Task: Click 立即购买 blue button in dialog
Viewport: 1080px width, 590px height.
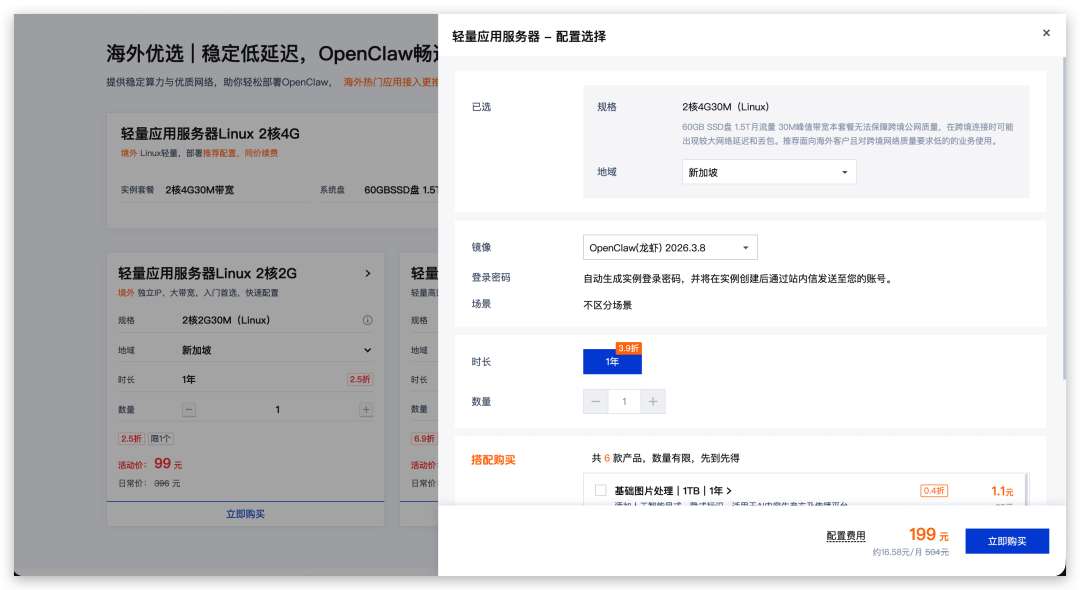Action: coord(1007,540)
